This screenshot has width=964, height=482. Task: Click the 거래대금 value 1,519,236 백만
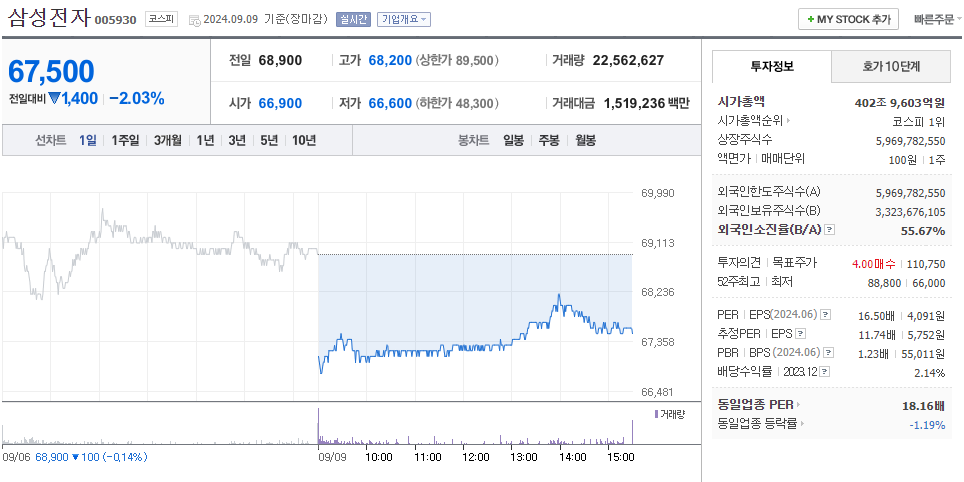pyautogui.click(x=647, y=103)
